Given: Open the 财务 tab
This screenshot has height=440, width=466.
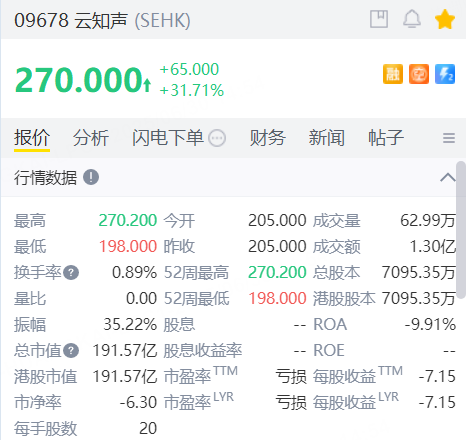Looking at the screenshot, I should pyautogui.click(x=268, y=138).
